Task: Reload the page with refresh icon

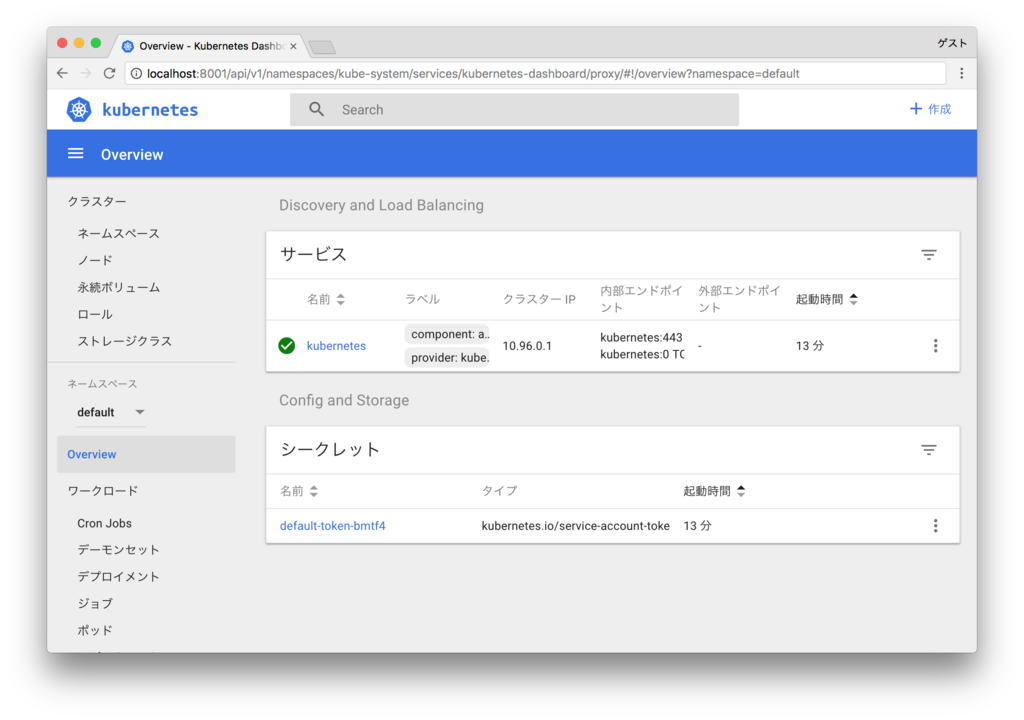Action: (x=110, y=73)
